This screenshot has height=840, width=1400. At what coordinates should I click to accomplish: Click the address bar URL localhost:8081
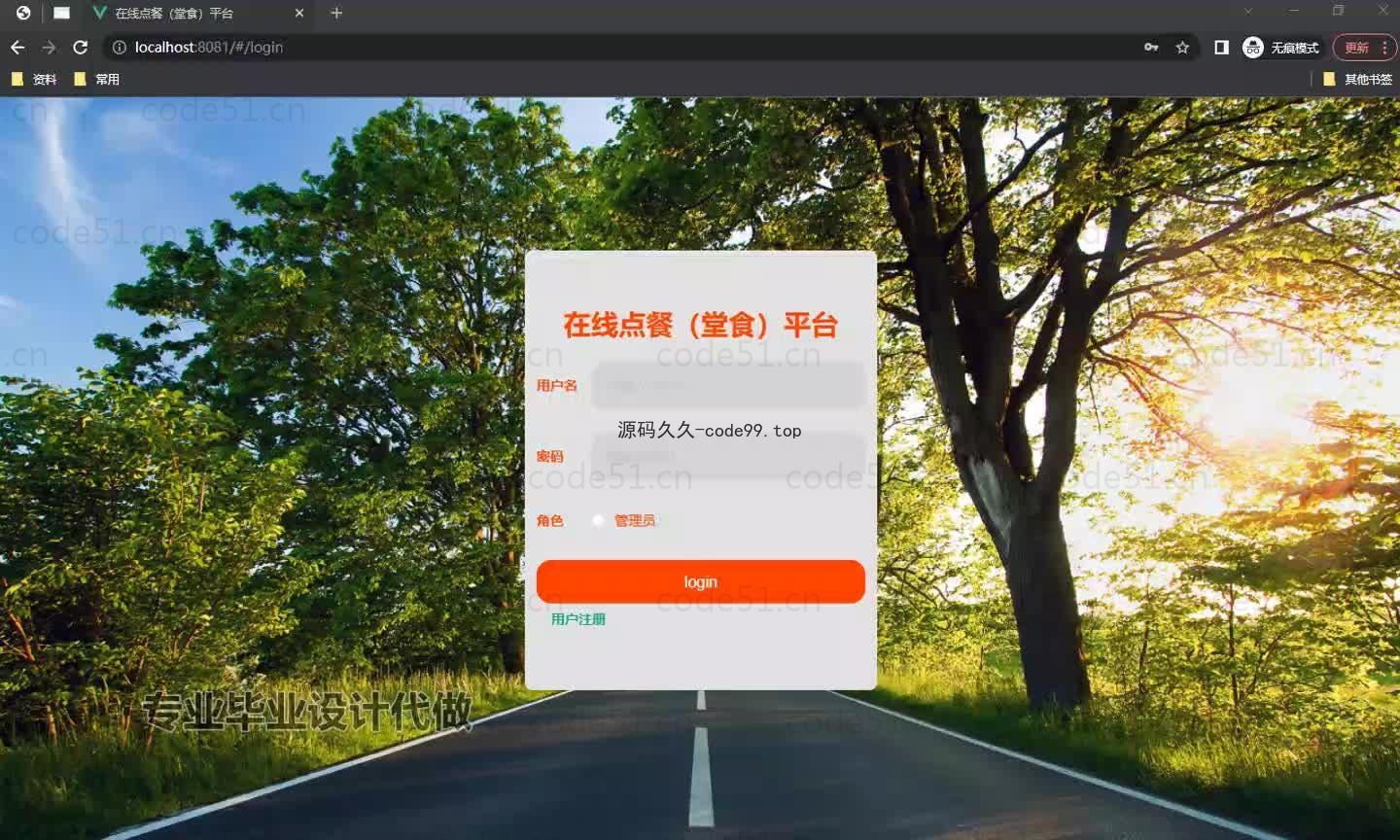209,47
